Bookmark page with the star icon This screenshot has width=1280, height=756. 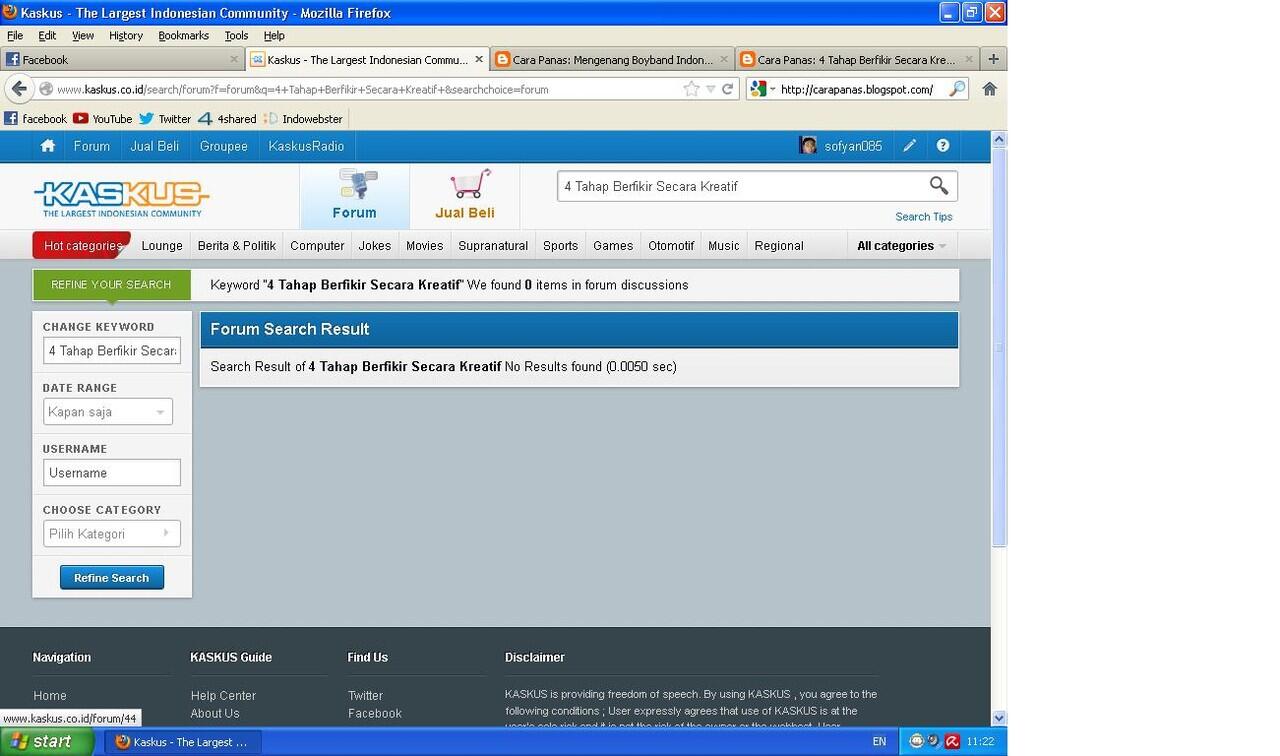691,89
